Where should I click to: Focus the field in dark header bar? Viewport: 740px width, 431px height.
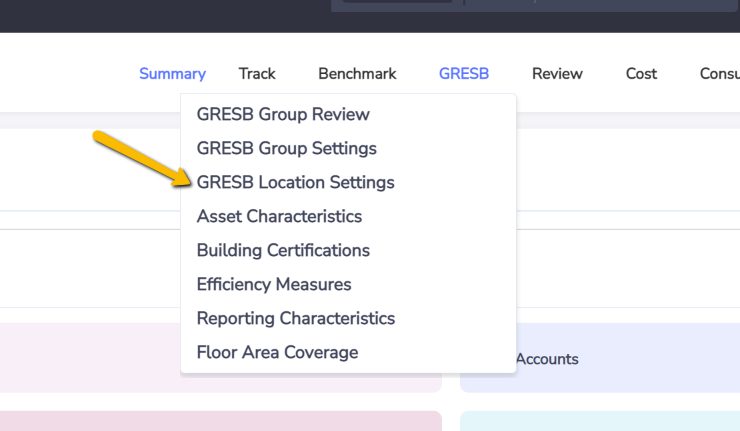click(535, 5)
